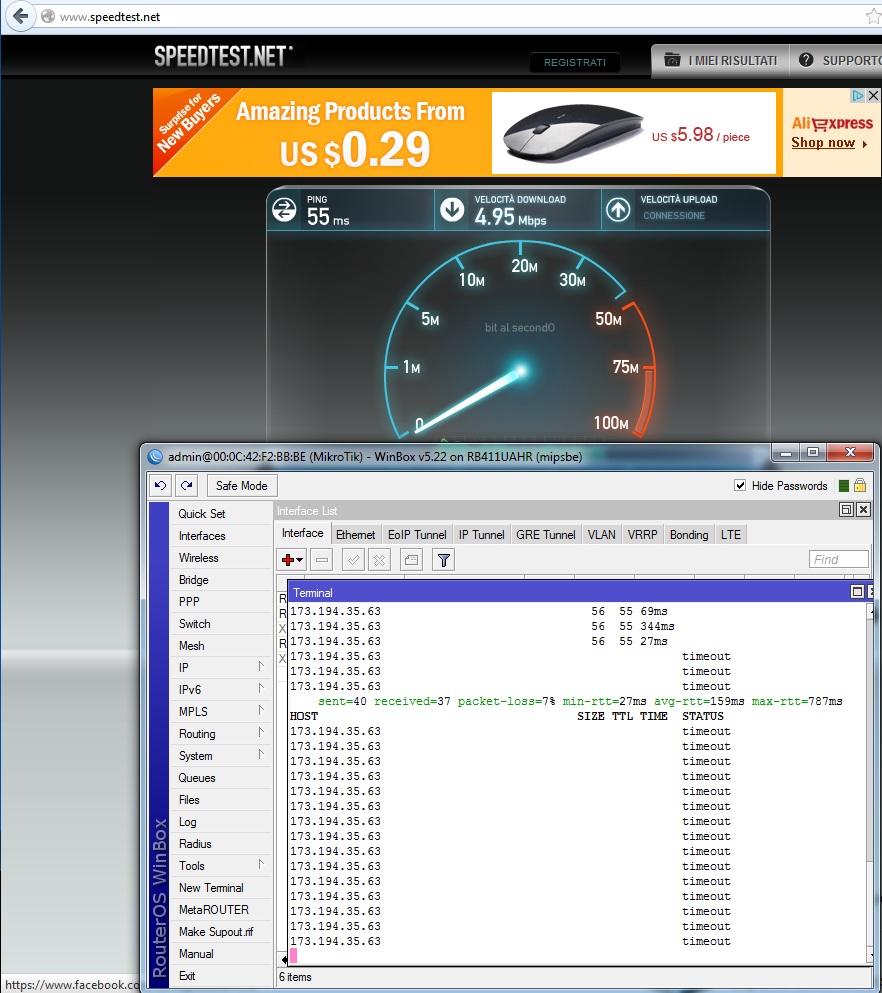The width and height of the screenshot is (882, 993).
Task: Click the upload arrow circle icon
Action: coord(619,210)
